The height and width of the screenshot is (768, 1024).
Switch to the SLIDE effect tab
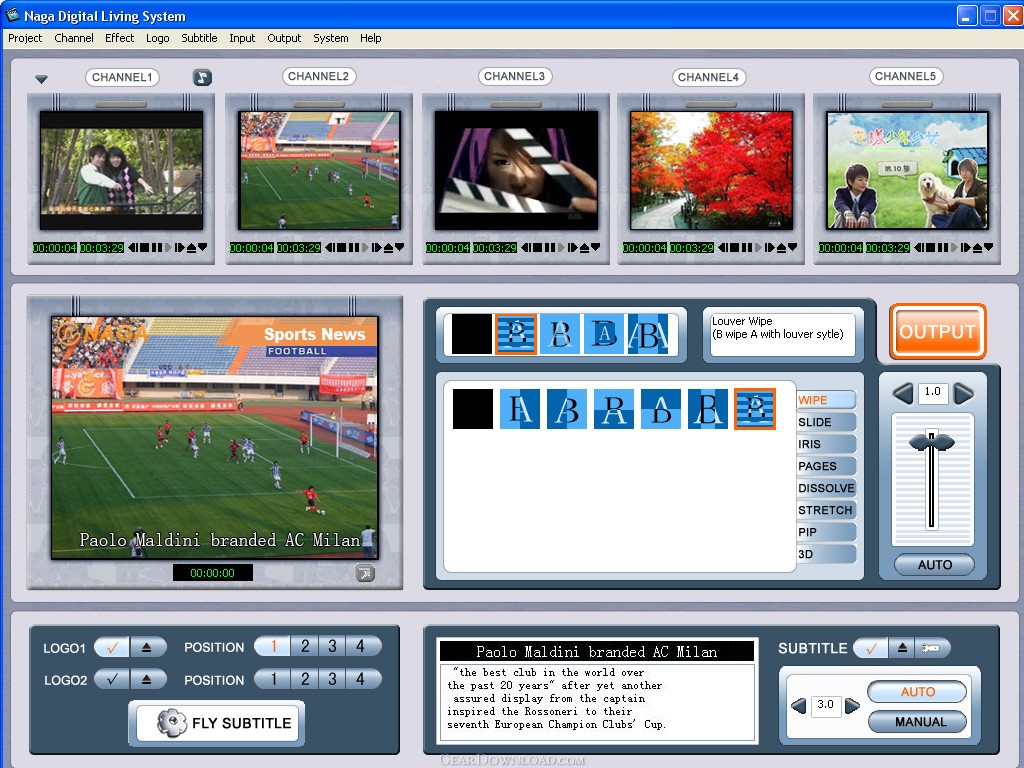pyautogui.click(x=826, y=422)
